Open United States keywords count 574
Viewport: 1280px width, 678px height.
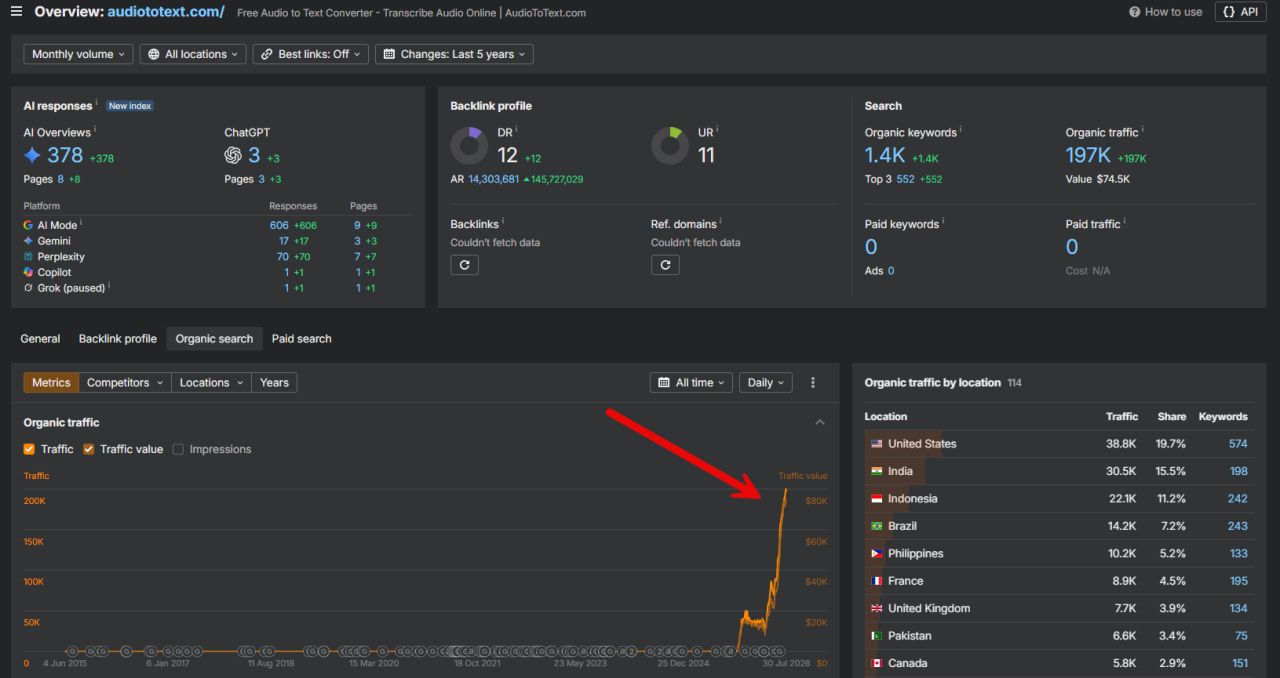1238,444
